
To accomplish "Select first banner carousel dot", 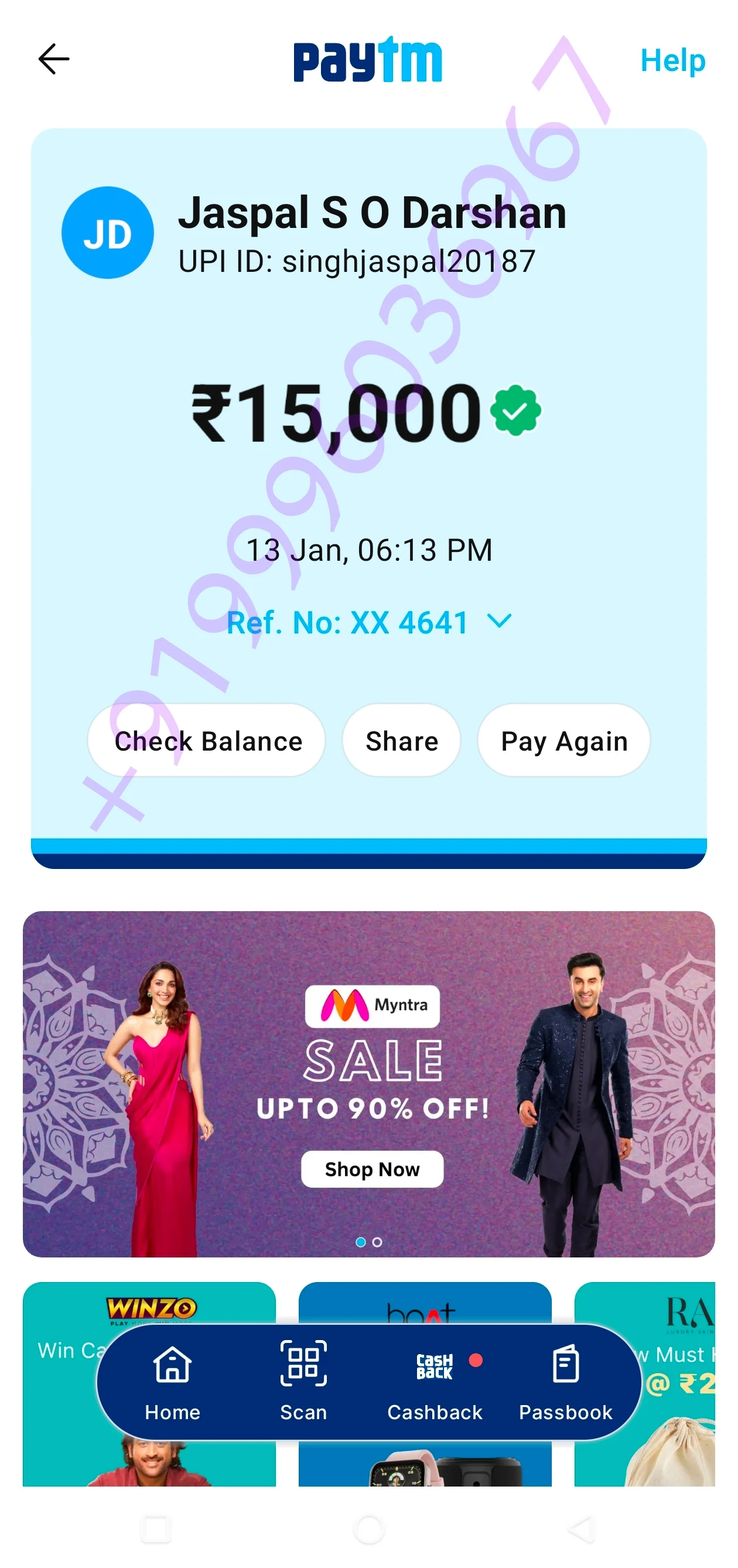I will 361,1242.
